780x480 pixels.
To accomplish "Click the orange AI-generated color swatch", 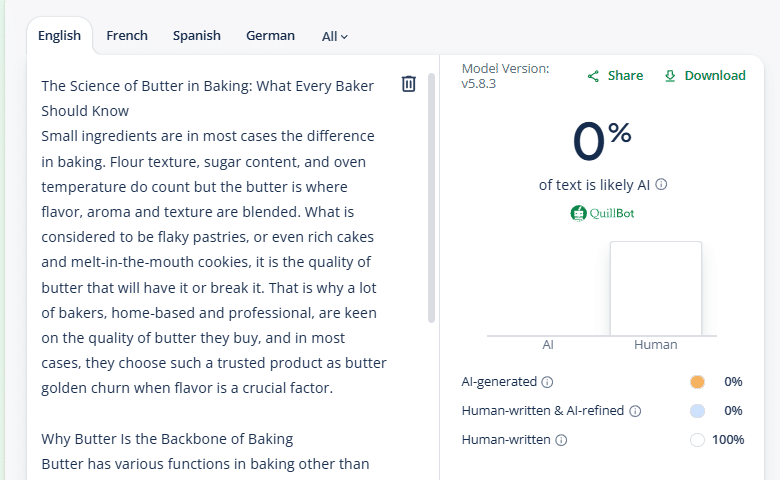I will (x=697, y=382).
